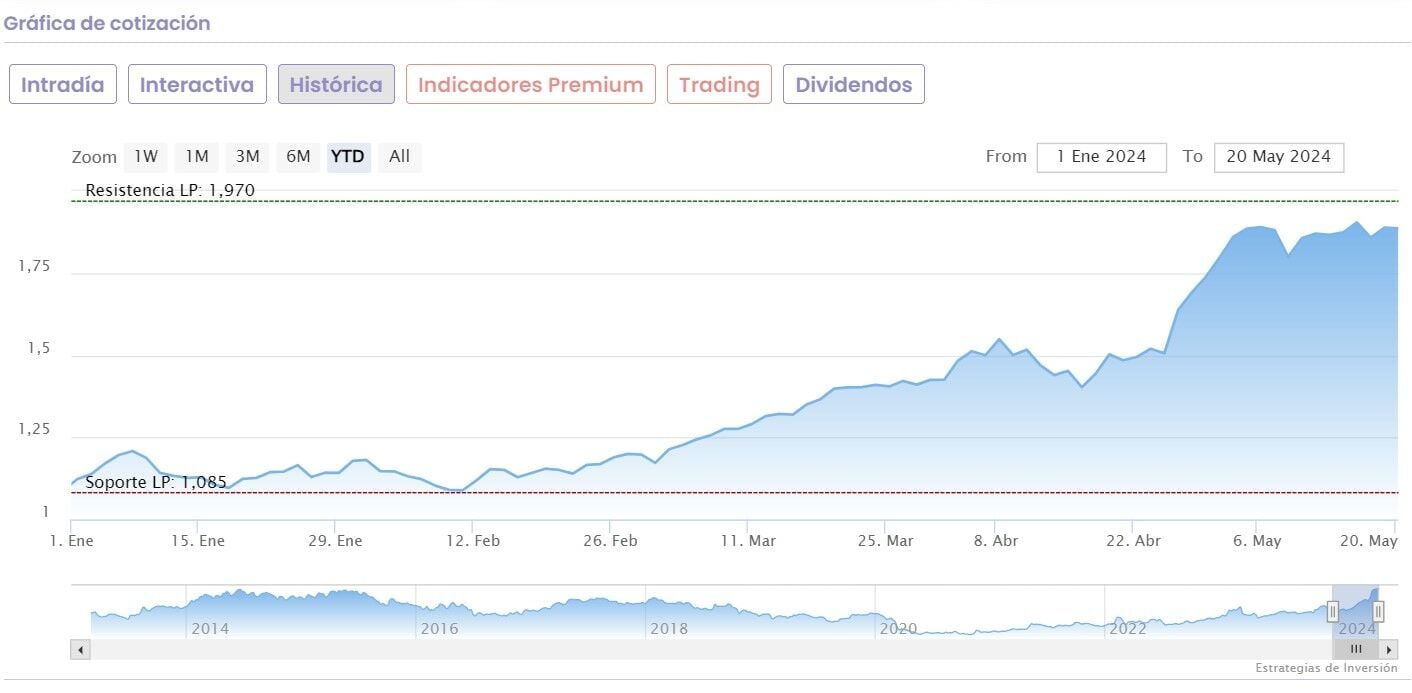The image size is (1412, 693).
Task: Click the From date field
Action: (1101, 157)
